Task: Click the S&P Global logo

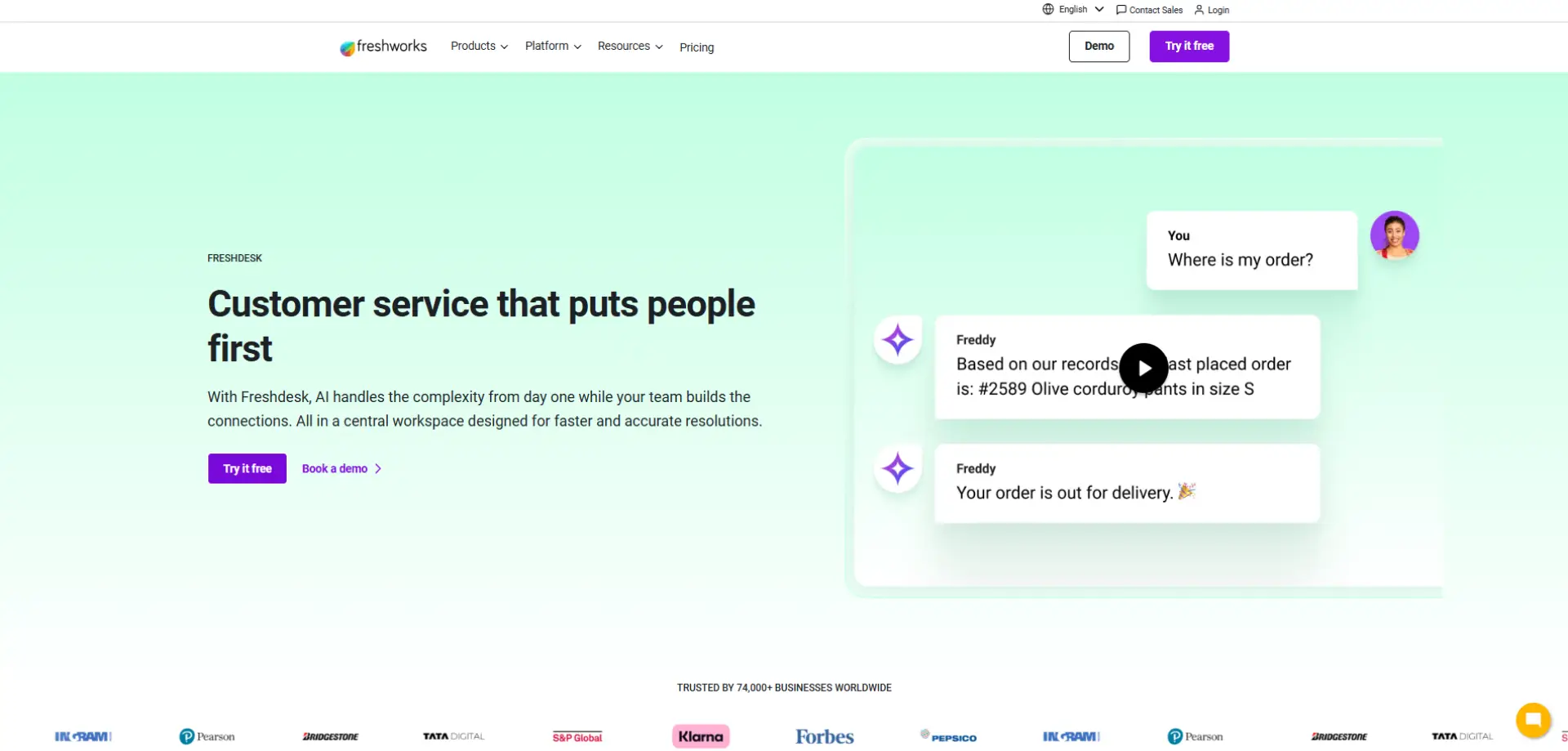Action: pos(577,737)
